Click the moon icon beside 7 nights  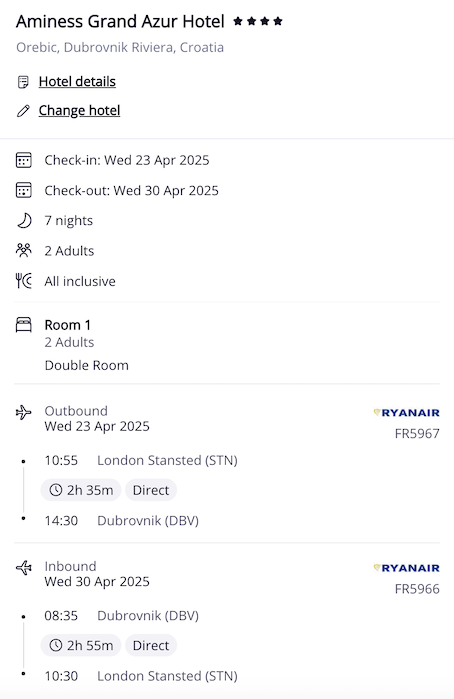(x=24, y=220)
